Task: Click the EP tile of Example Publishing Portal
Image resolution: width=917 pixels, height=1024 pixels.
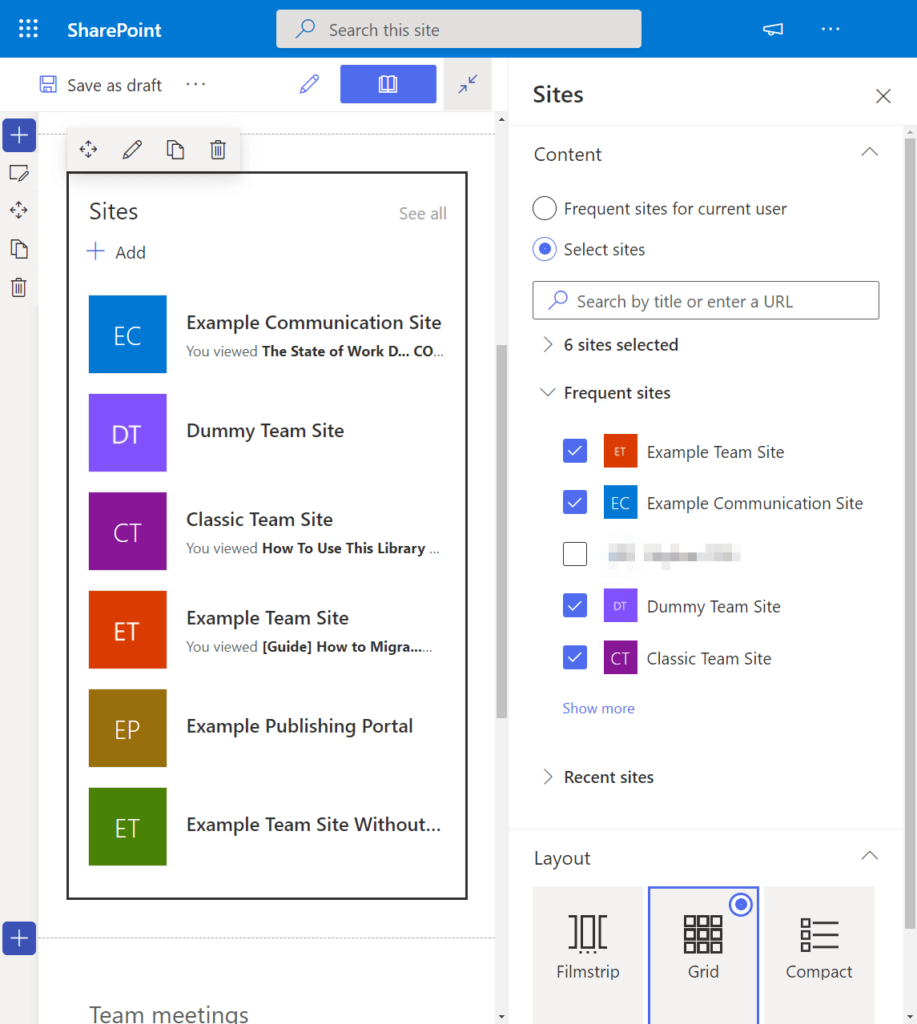Action: pyautogui.click(x=127, y=728)
